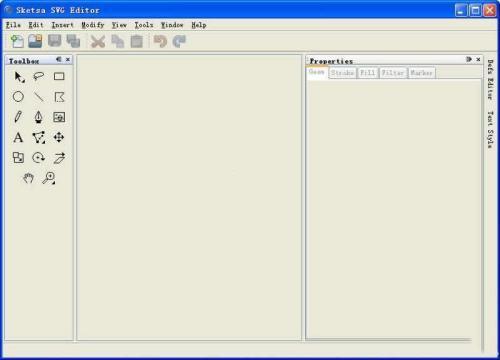The width and height of the screenshot is (500, 360).
Task: Choose the Hand pan tool
Action: (x=28, y=178)
